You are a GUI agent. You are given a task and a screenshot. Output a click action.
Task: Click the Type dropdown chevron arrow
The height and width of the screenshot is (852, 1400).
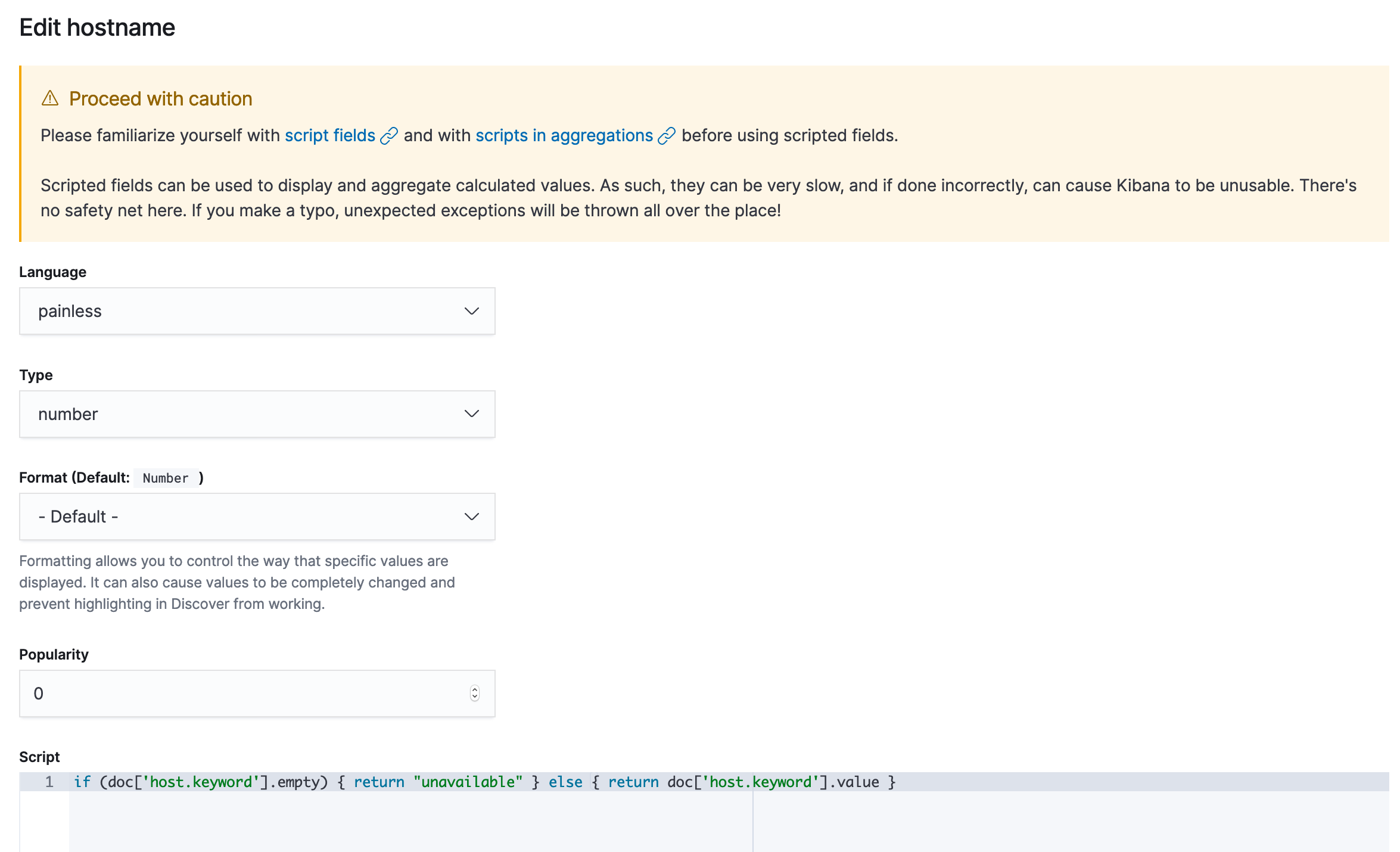coord(471,414)
